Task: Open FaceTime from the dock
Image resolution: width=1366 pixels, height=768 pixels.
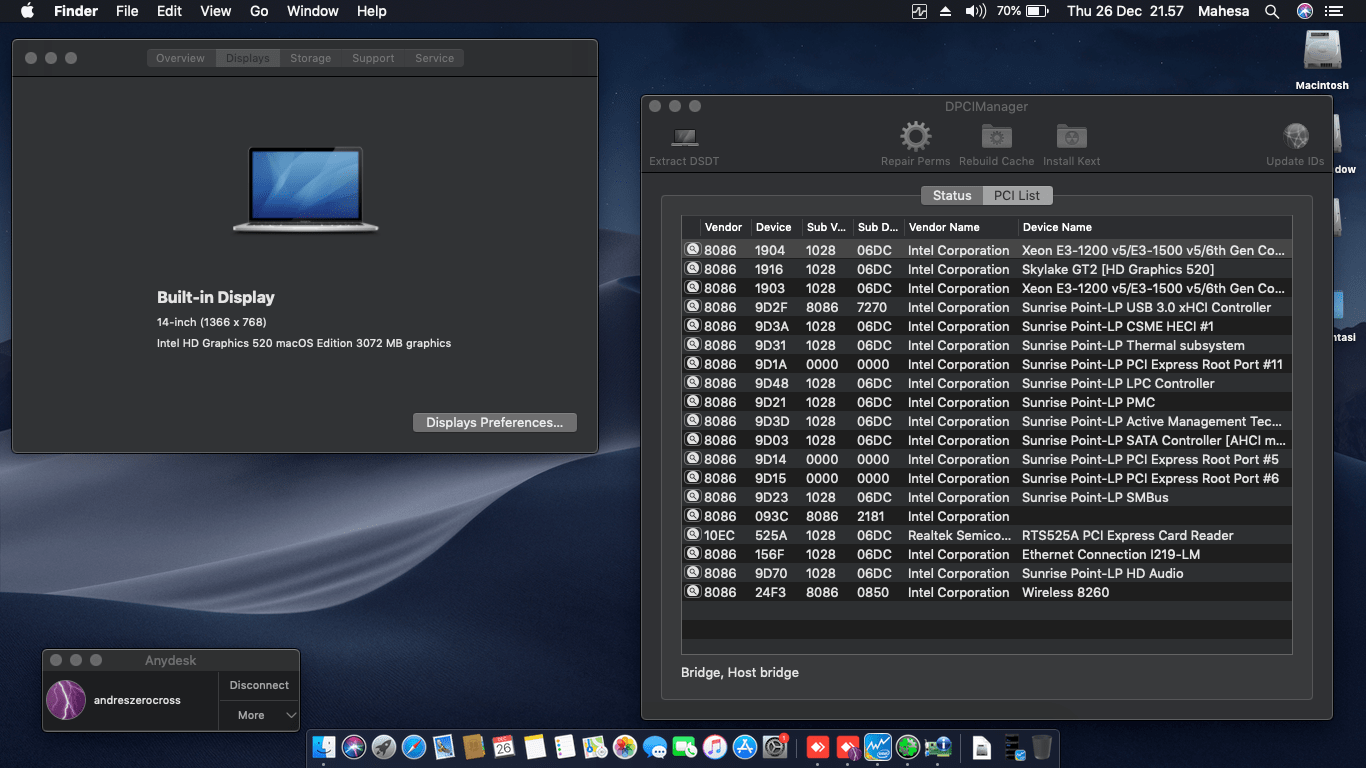Action: (x=685, y=746)
